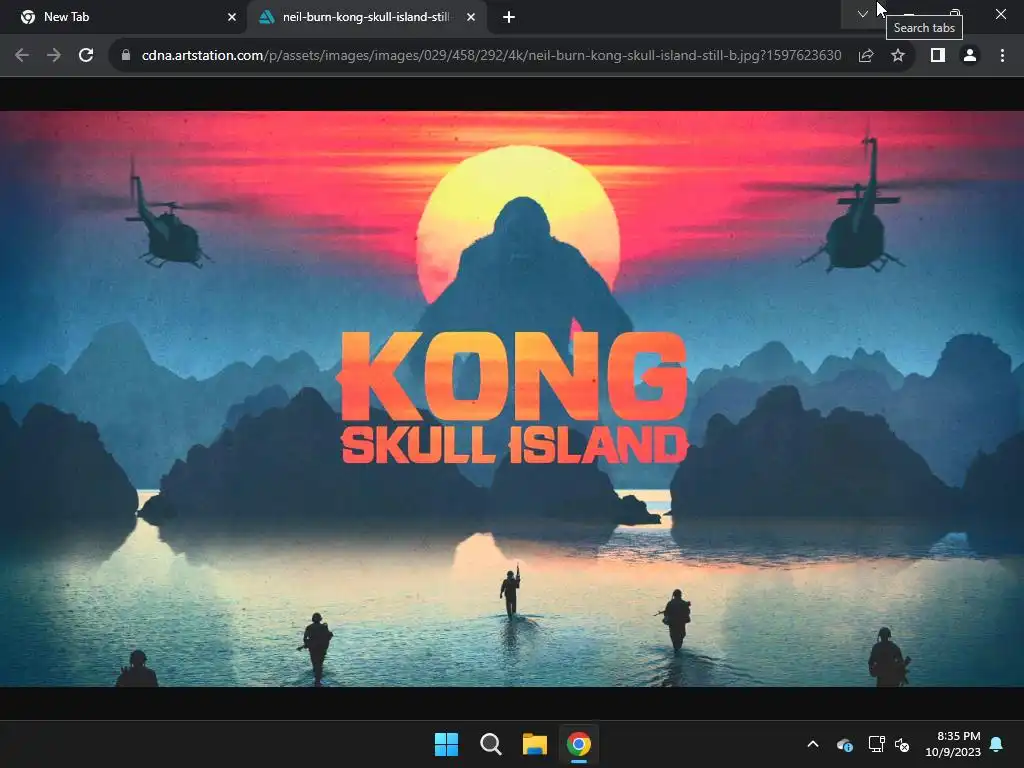Close the New Tab tab
Image resolution: width=1024 pixels, height=768 pixels.
point(232,17)
